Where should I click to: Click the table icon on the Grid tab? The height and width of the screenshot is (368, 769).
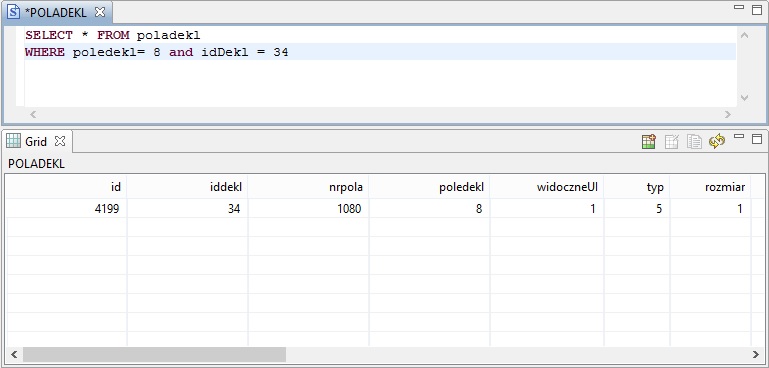14,141
